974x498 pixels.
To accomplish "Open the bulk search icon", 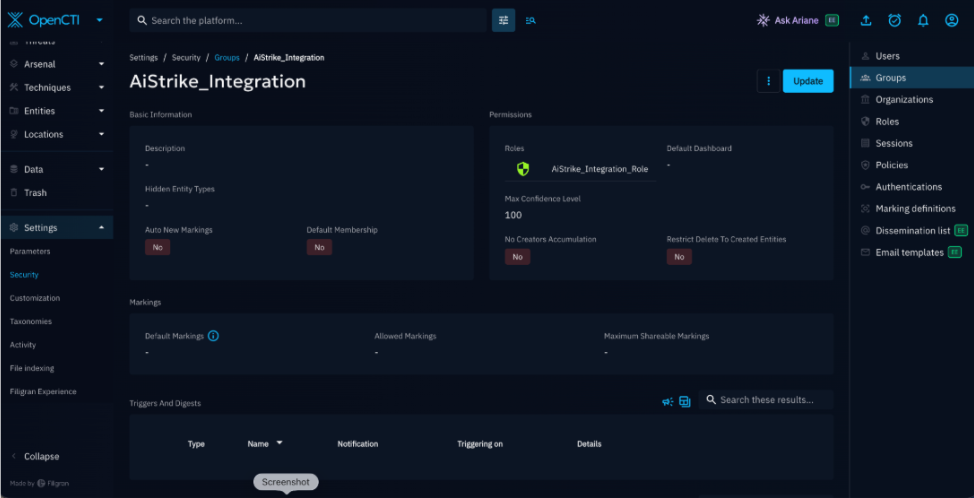I will coord(530,20).
